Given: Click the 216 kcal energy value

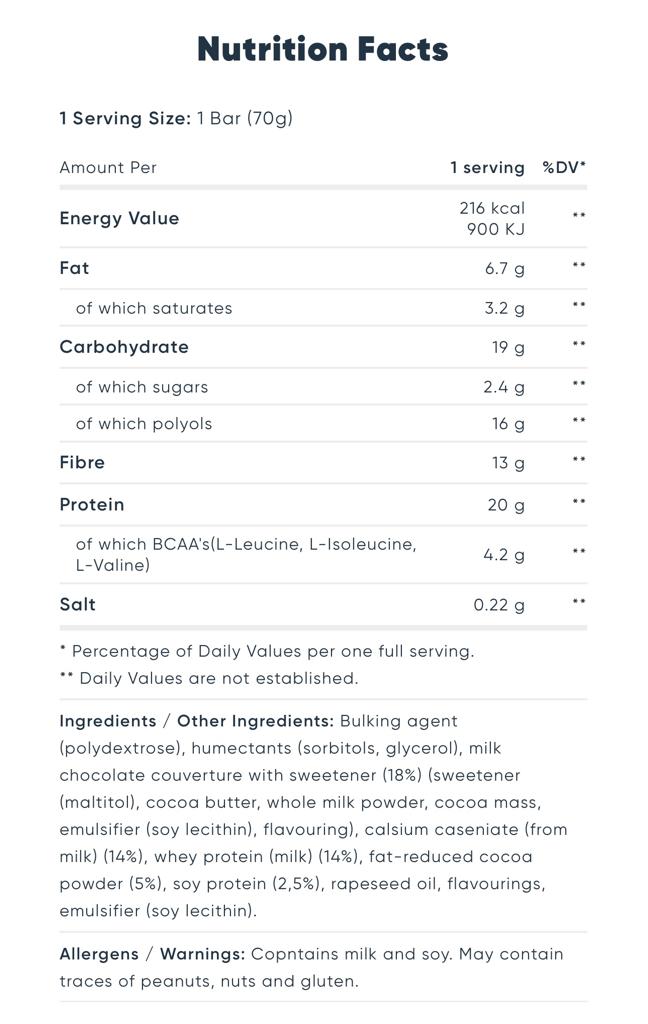Looking at the screenshot, I should point(492,208).
